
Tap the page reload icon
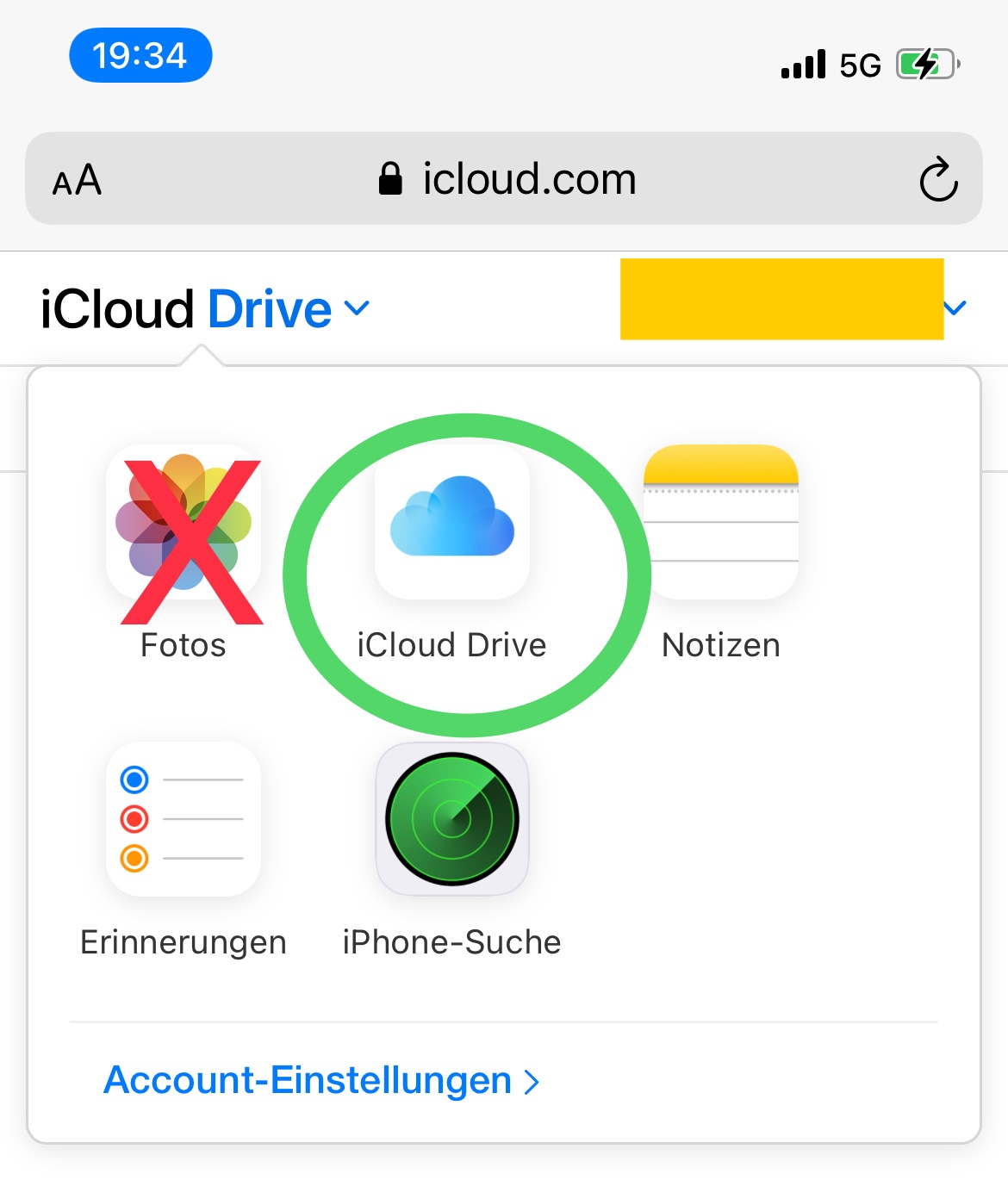pos(938,179)
